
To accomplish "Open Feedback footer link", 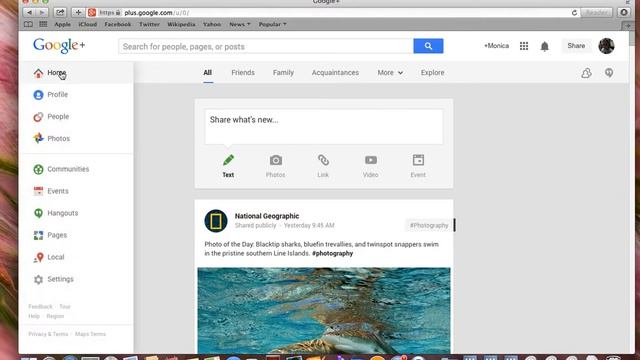I will [x=40, y=307].
